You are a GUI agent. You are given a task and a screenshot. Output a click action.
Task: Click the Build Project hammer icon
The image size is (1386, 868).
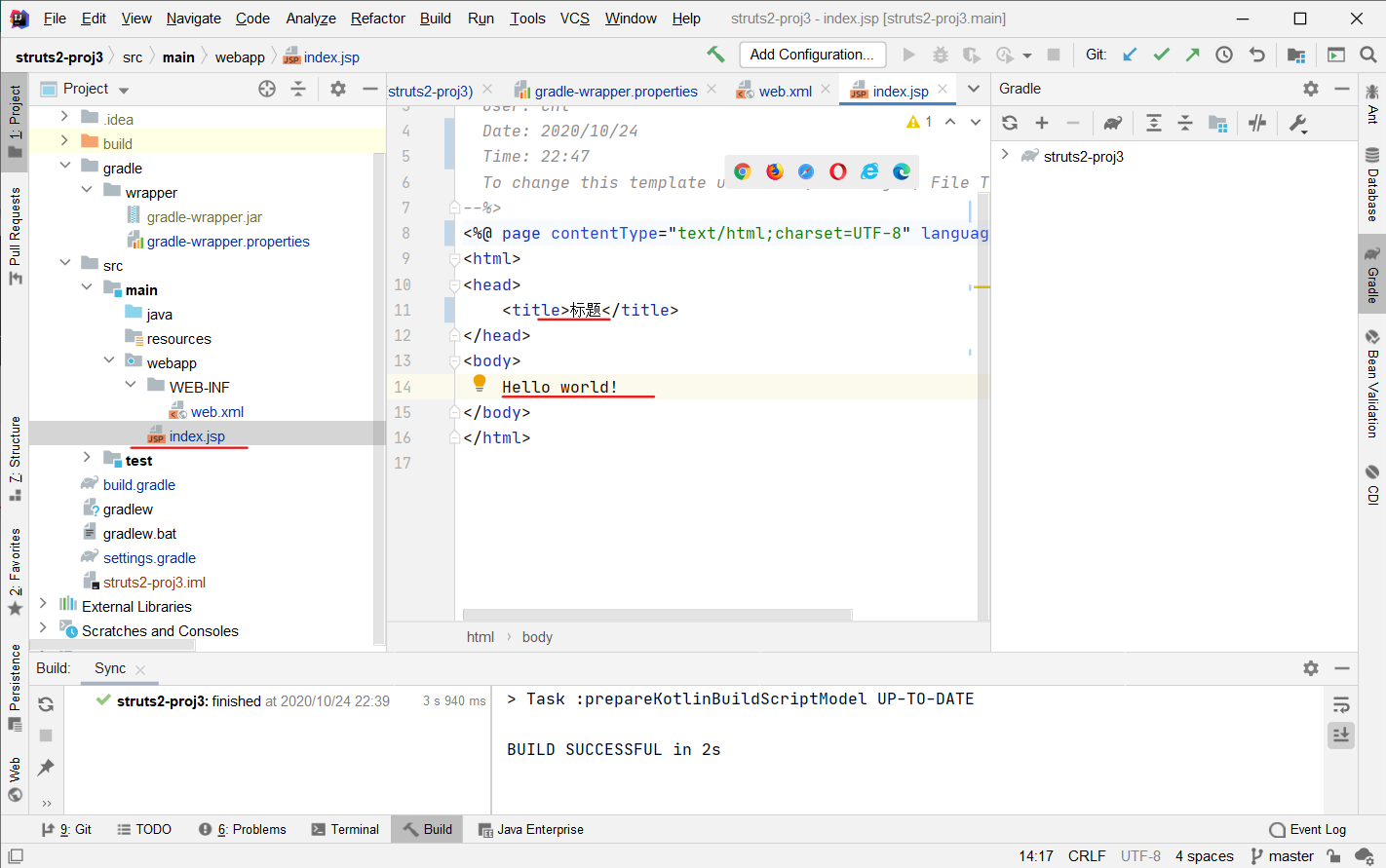pyautogui.click(x=715, y=55)
